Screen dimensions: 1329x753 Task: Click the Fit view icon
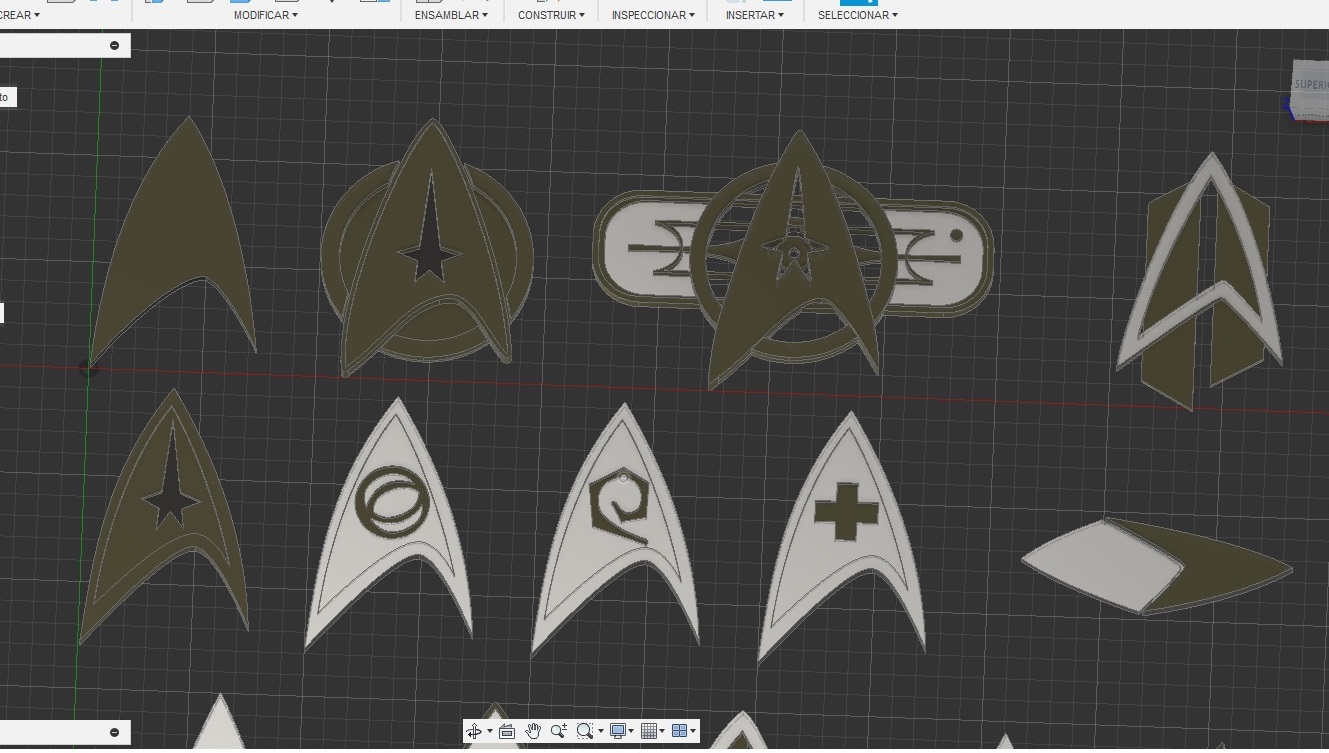(586, 731)
